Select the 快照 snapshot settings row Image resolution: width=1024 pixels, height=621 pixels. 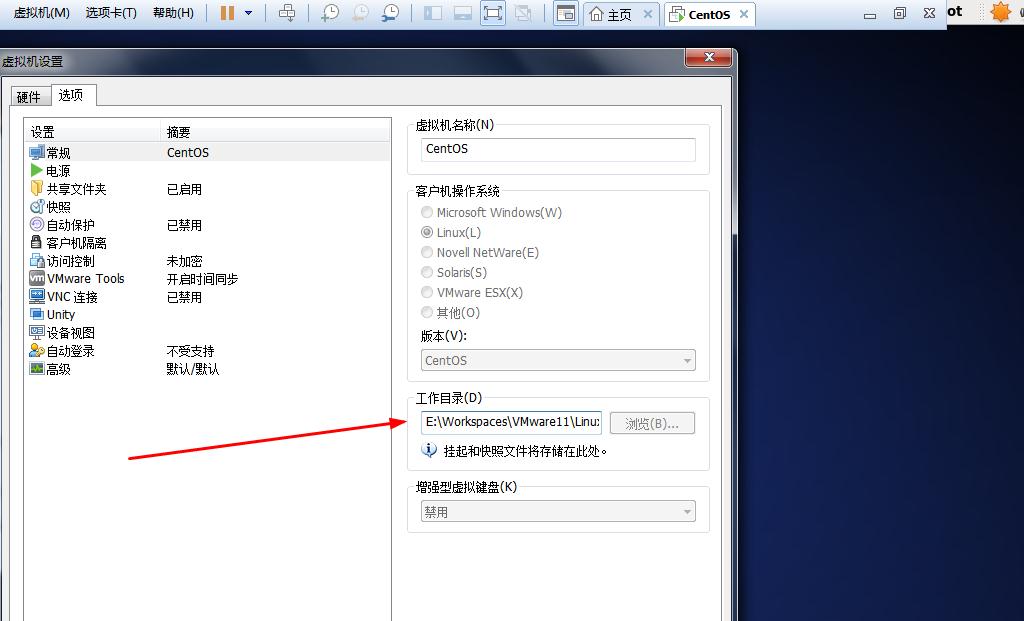(208, 207)
